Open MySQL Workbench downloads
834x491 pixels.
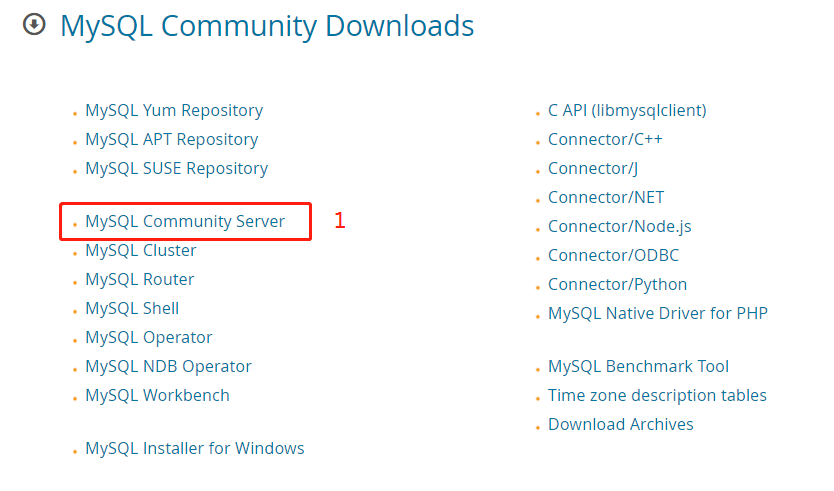pos(157,396)
